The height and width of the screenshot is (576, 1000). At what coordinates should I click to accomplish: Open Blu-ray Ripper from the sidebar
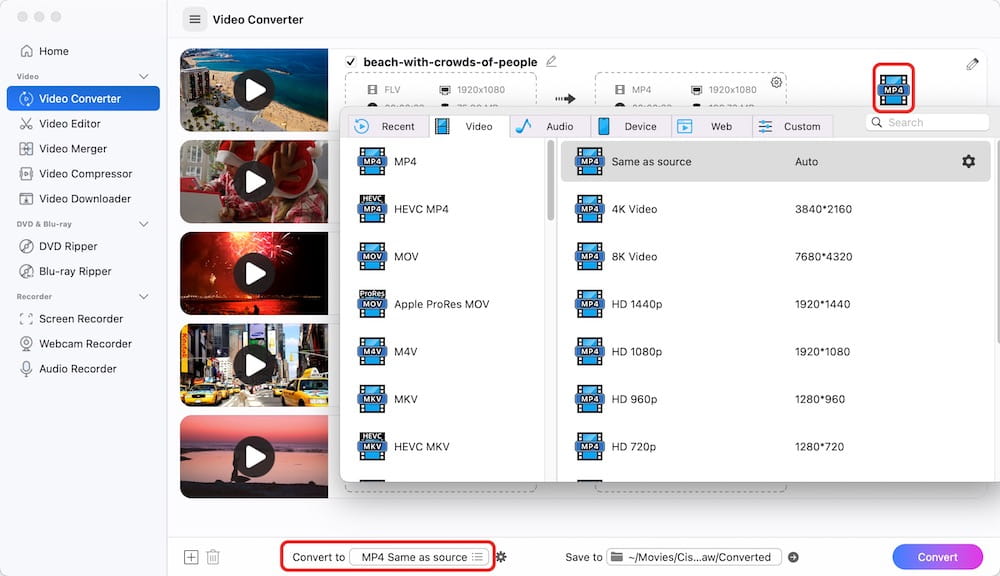[x=66, y=271]
